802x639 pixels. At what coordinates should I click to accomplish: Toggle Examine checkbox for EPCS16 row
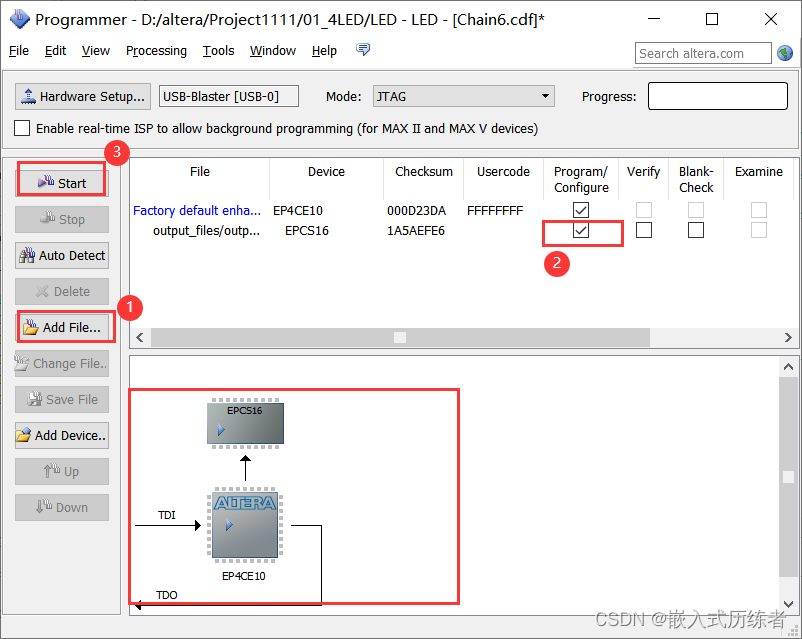[x=759, y=230]
